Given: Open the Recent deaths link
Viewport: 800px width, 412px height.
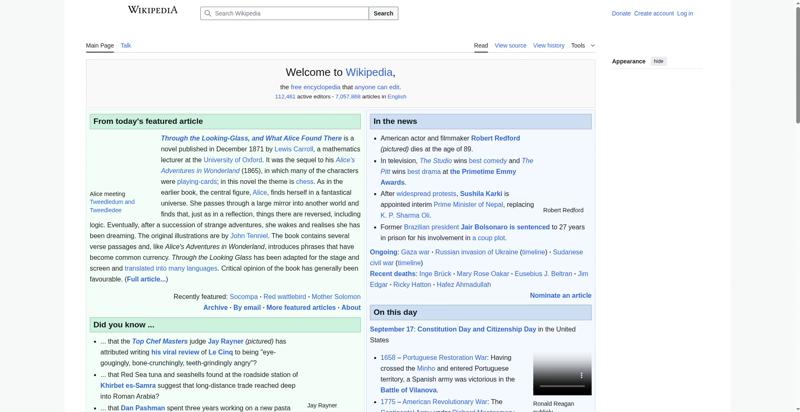Looking at the screenshot, I should click(392, 274).
